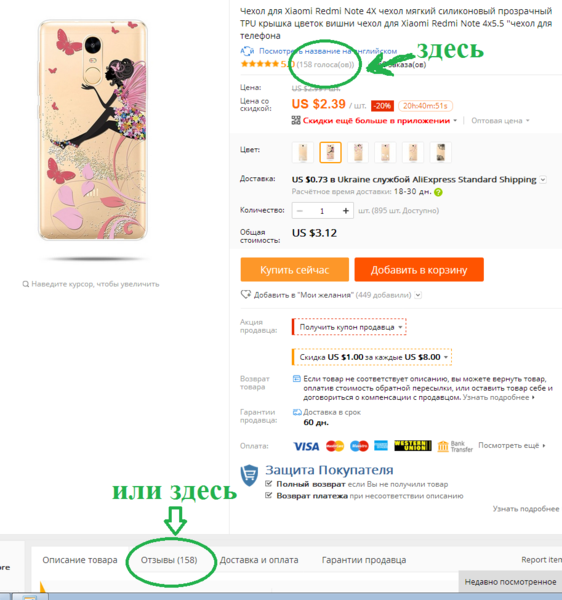Screen dimensions: 562x600
Task: Click the Buyer Protection shield icon
Action: coord(249,475)
